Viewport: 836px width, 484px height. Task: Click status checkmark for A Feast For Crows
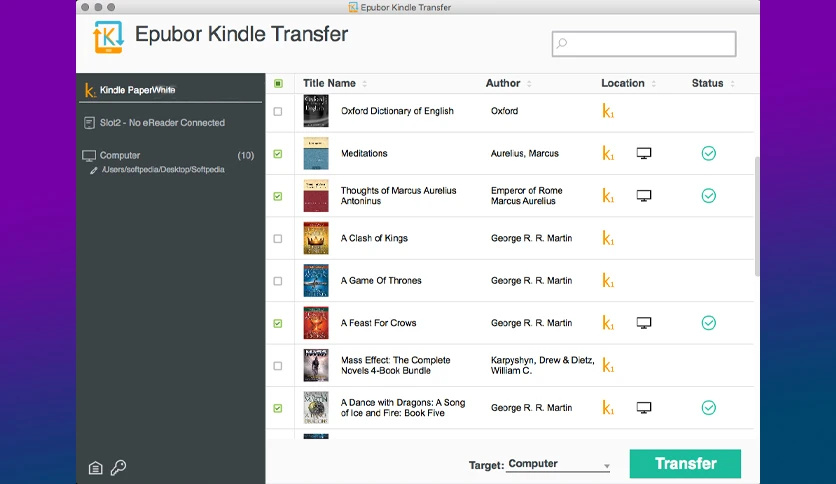(x=709, y=323)
